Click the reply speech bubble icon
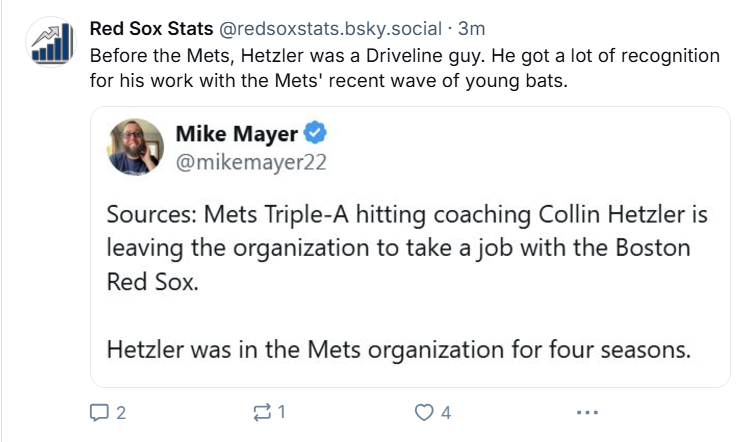The width and height of the screenshot is (747, 442). (100, 412)
